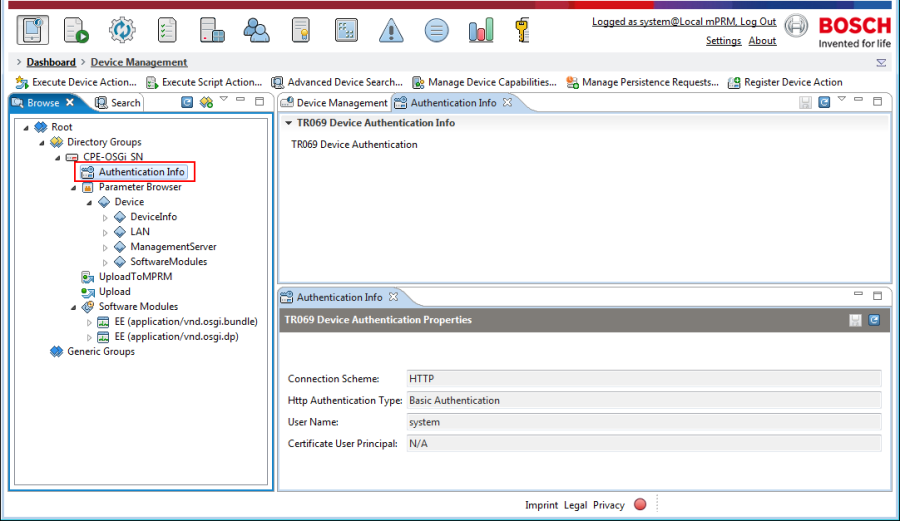Viewport: 900px width, 521px height.
Task: Switch to the Device Management tab
Action: point(334,103)
